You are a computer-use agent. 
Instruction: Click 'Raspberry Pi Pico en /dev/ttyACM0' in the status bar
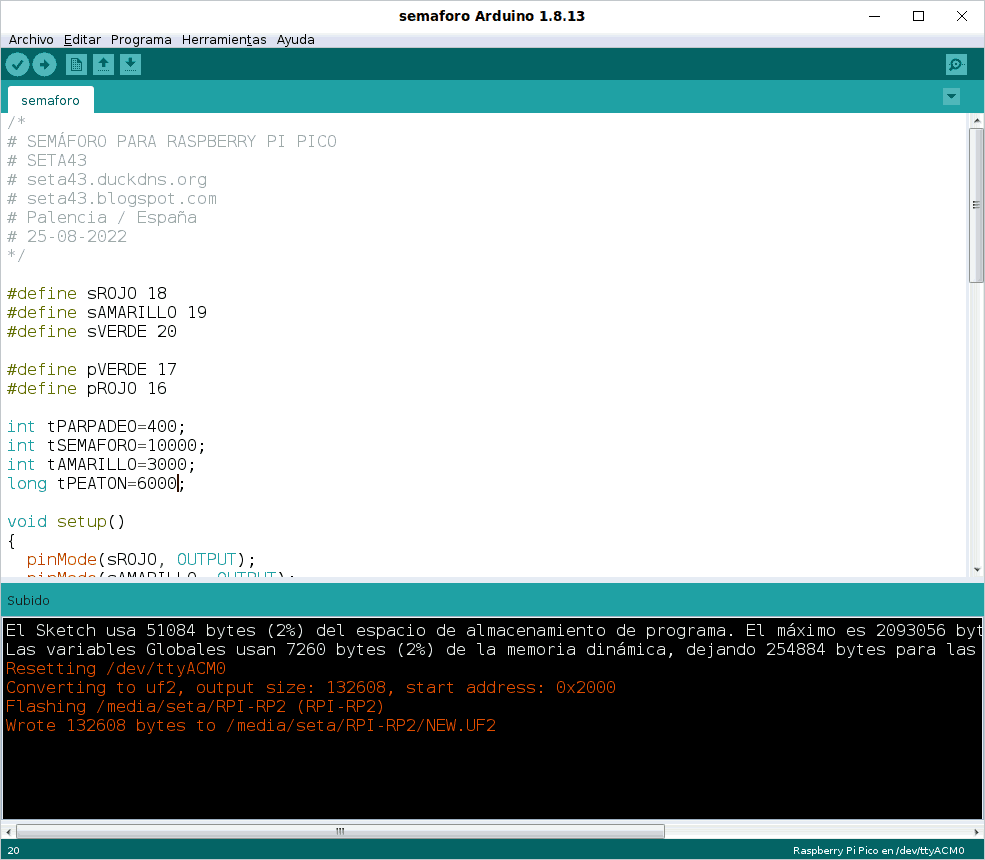tap(878, 851)
